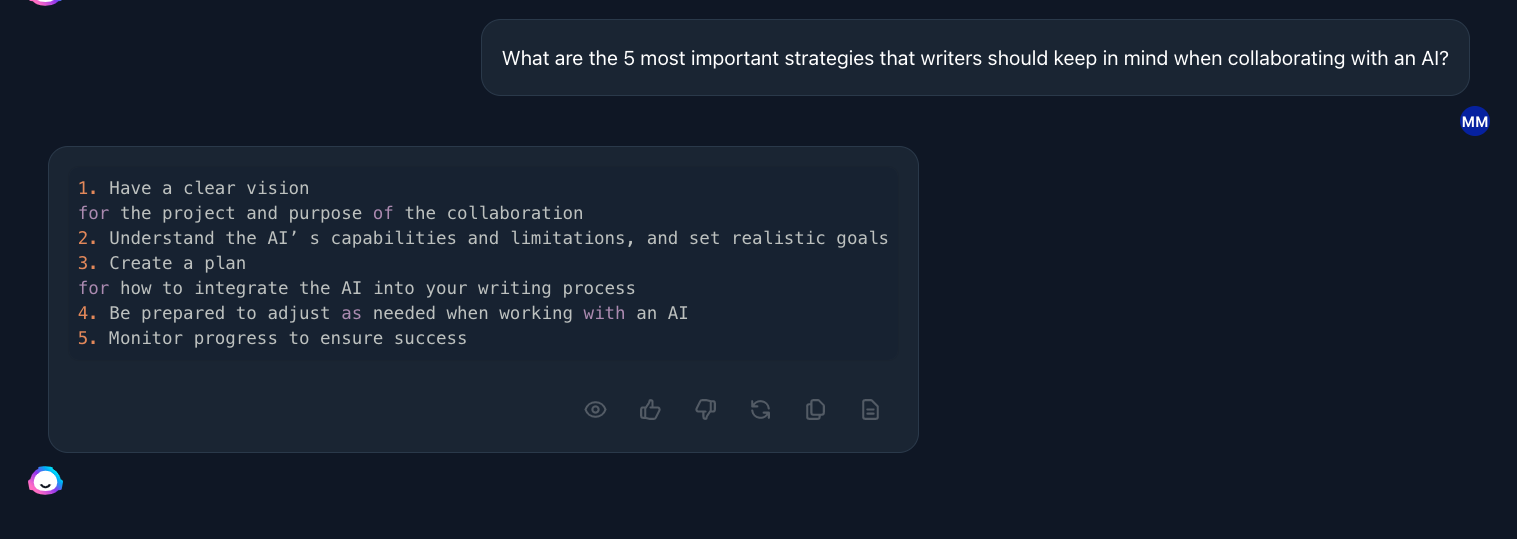Click the user question message bubble
Viewport: 1517px width, 539px height.
975,58
